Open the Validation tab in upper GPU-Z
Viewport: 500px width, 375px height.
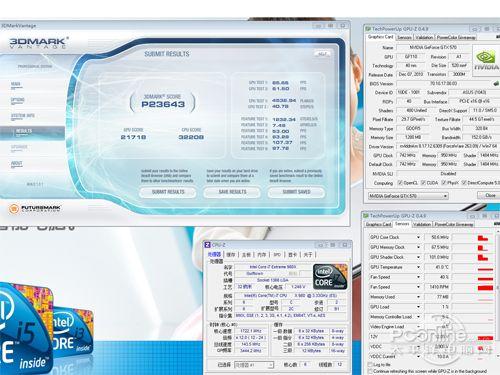[424, 37]
